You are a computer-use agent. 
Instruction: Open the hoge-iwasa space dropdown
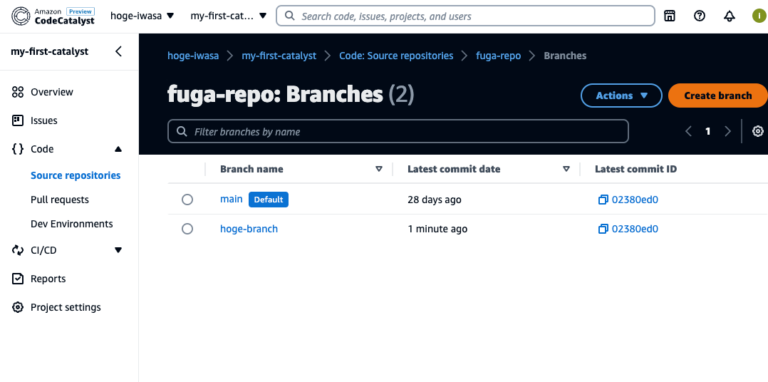(142, 16)
